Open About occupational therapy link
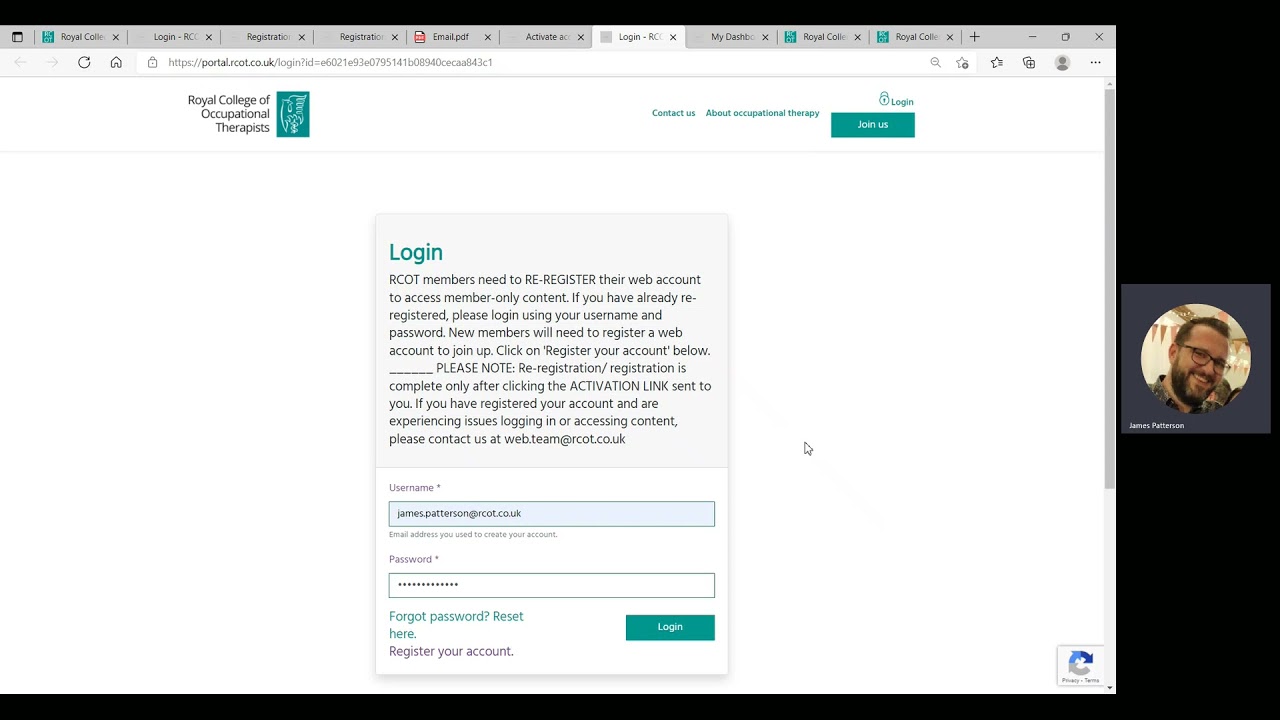 click(x=762, y=113)
